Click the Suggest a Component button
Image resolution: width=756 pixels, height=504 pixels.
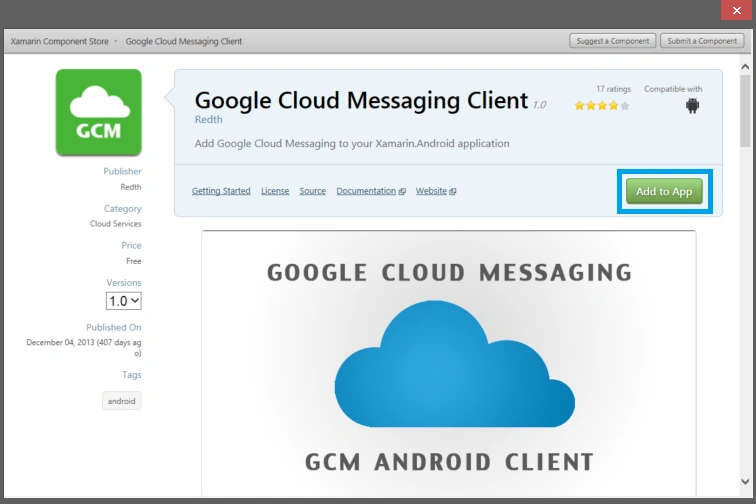612,41
